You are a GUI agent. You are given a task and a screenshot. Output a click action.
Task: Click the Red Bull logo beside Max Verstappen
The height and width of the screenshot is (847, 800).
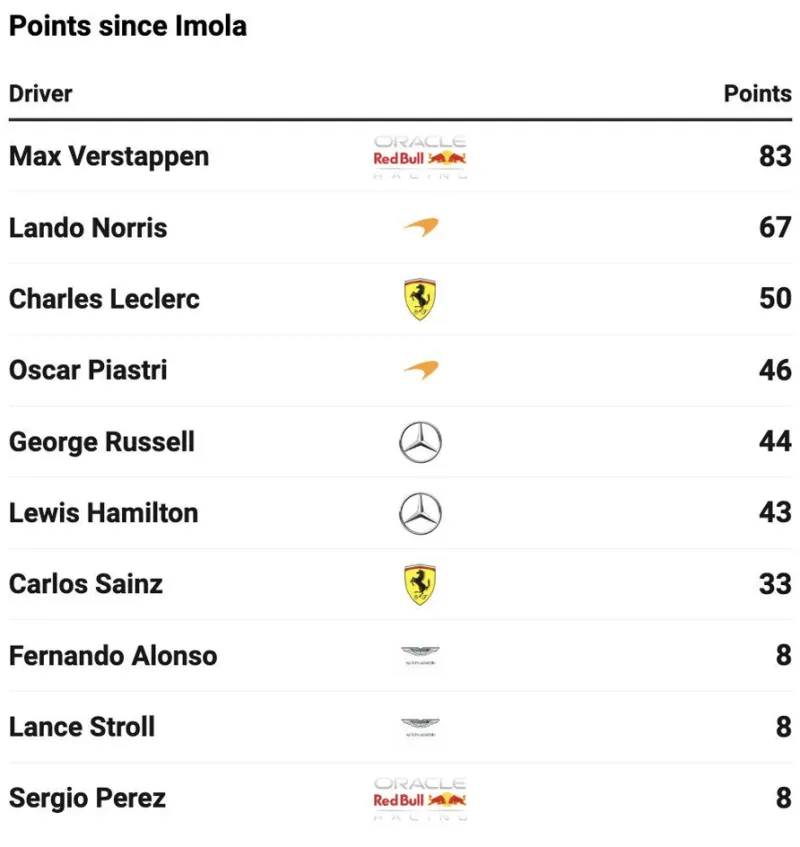(x=420, y=157)
